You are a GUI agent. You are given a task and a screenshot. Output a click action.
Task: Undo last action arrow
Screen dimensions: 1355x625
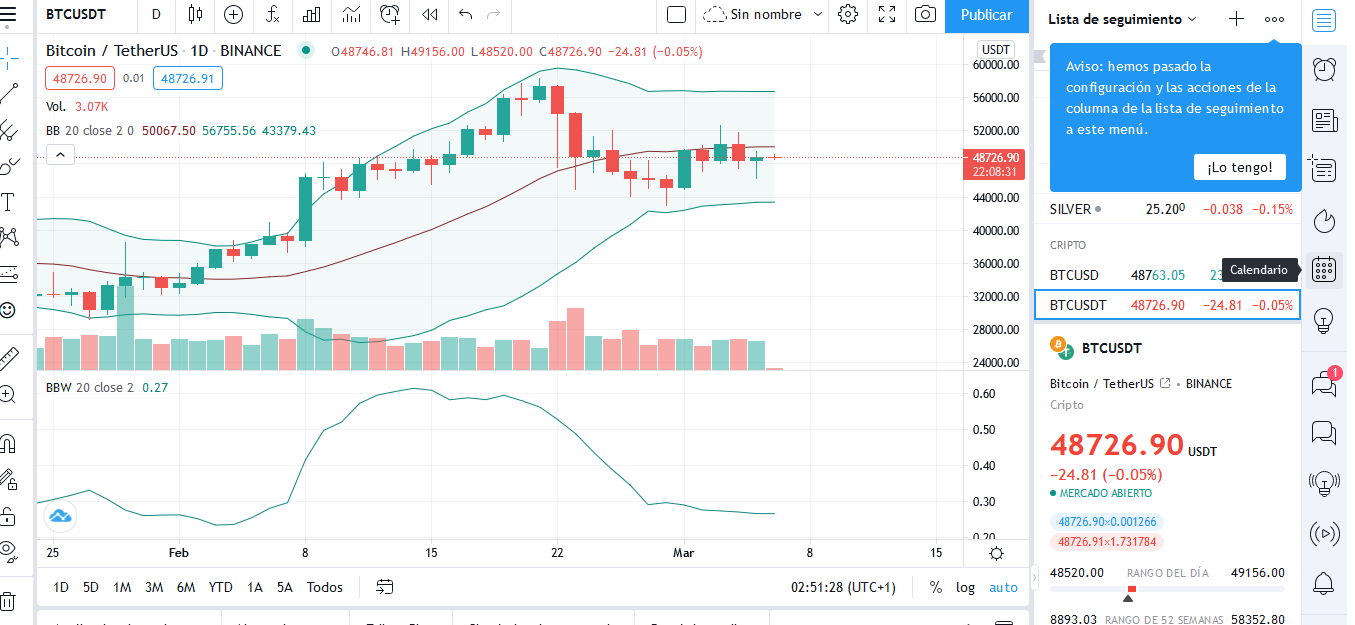(465, 15)
